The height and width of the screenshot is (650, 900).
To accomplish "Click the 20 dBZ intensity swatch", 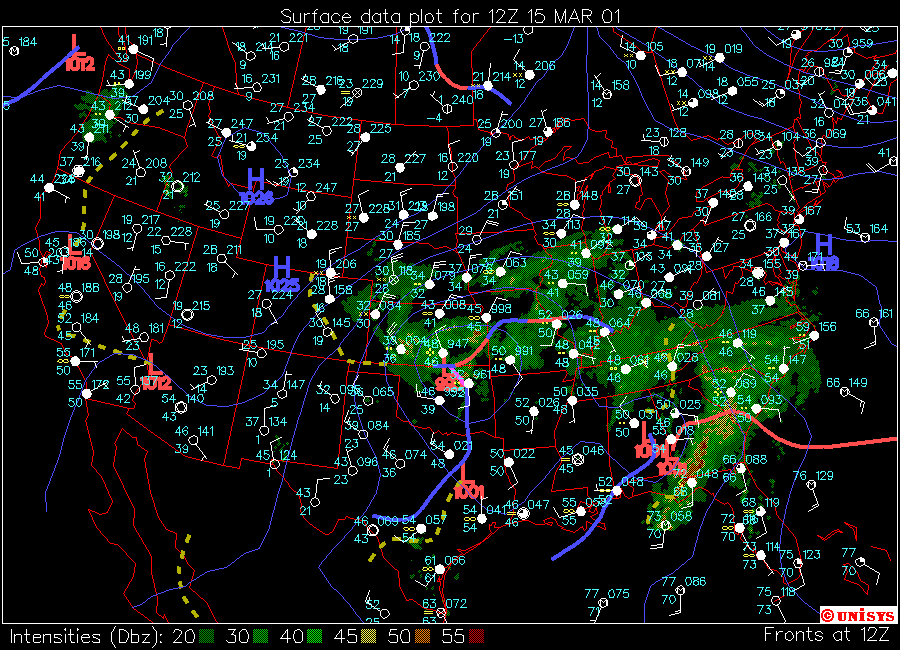I will (206, 636).
